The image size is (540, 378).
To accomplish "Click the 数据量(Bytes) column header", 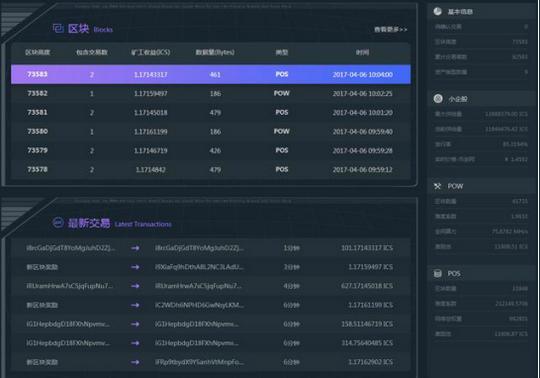I will click(x=215, y=52).
